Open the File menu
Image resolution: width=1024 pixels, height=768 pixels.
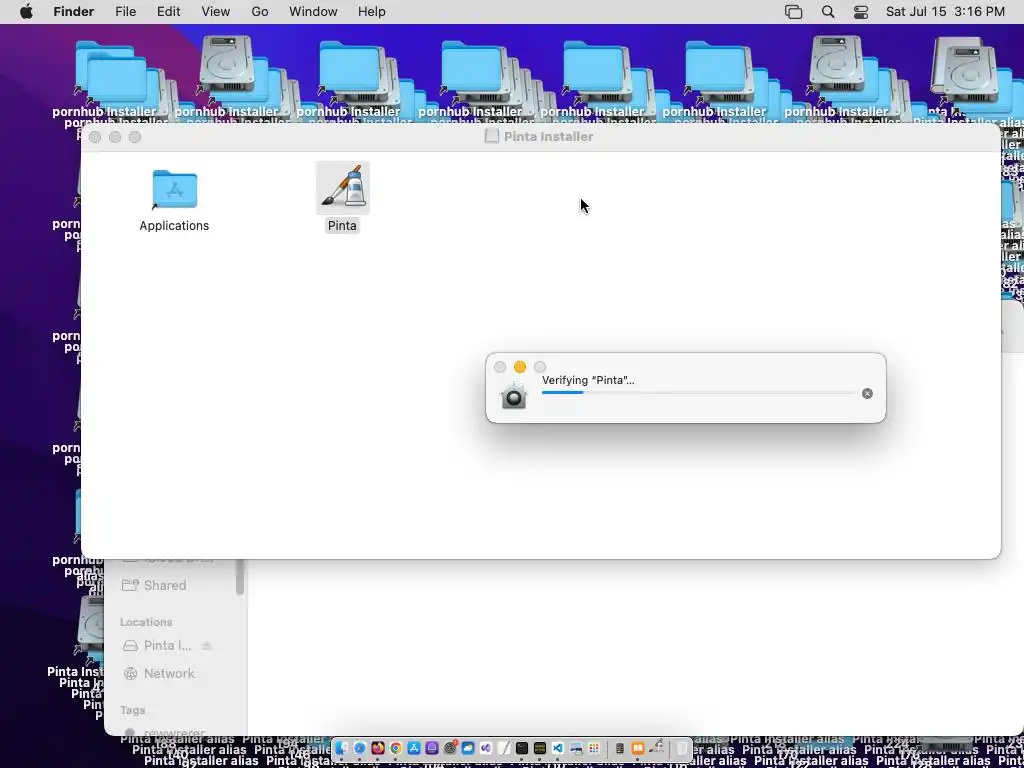pyautogui.click(x=125, y=12)
